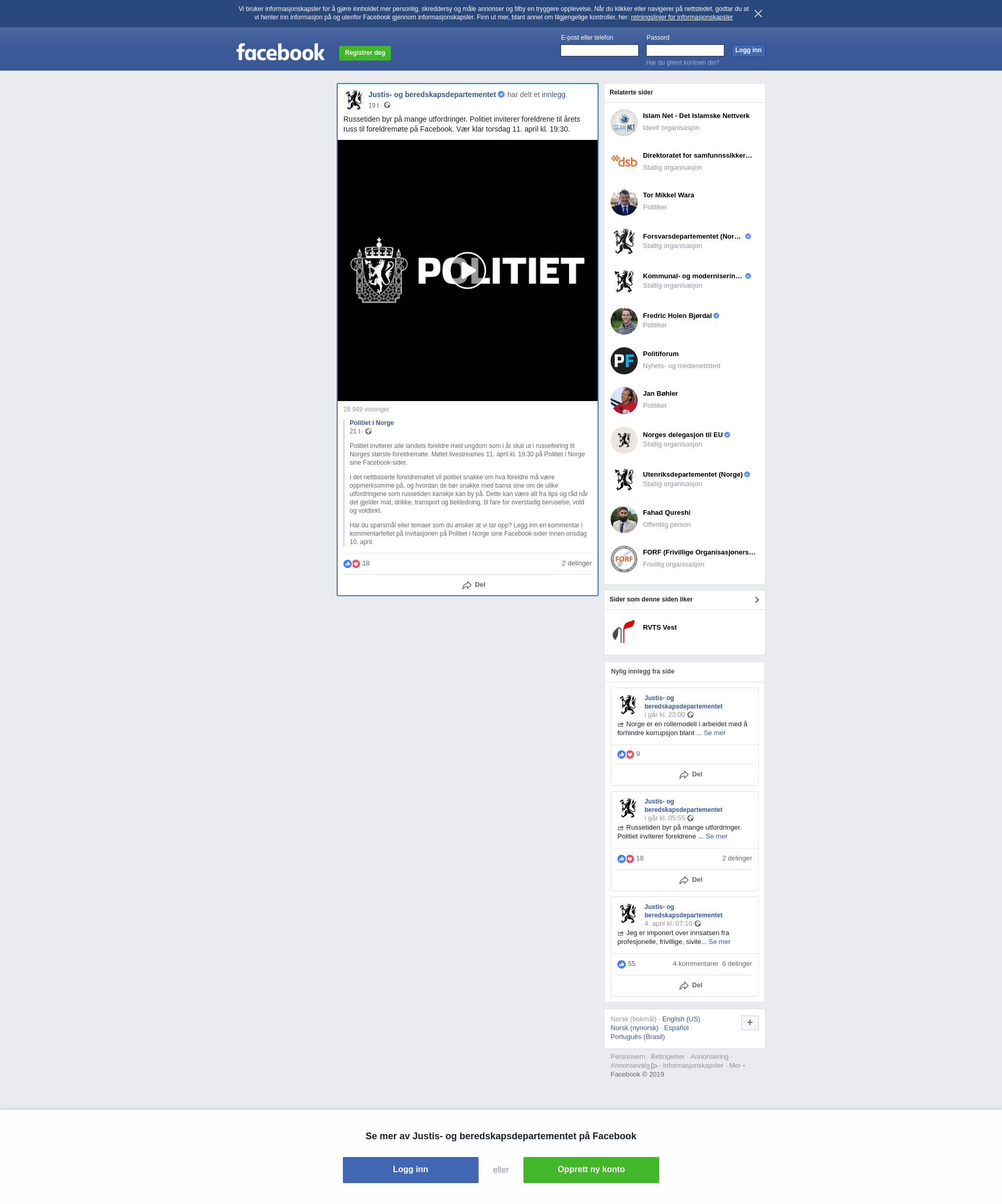Click Opprett ny konto button
Viewport: 1002px width, 1204px height.
click(x=590, y=1170)
